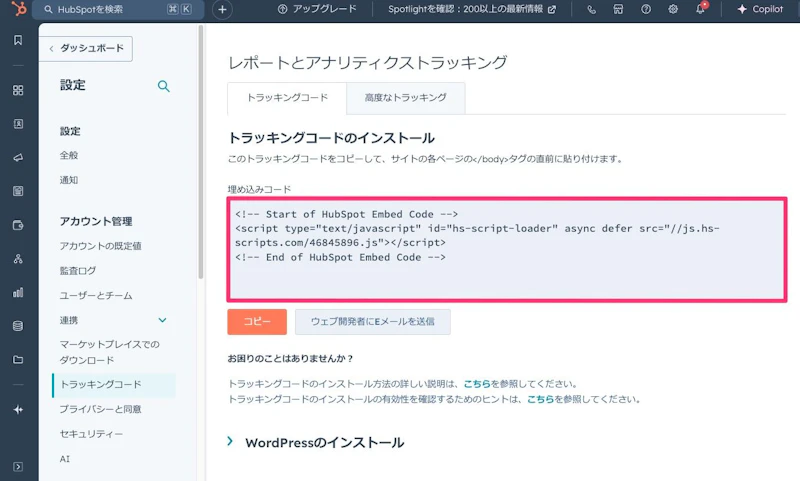
Task: Expand the left navigation rail
Action: pos(18,467)
